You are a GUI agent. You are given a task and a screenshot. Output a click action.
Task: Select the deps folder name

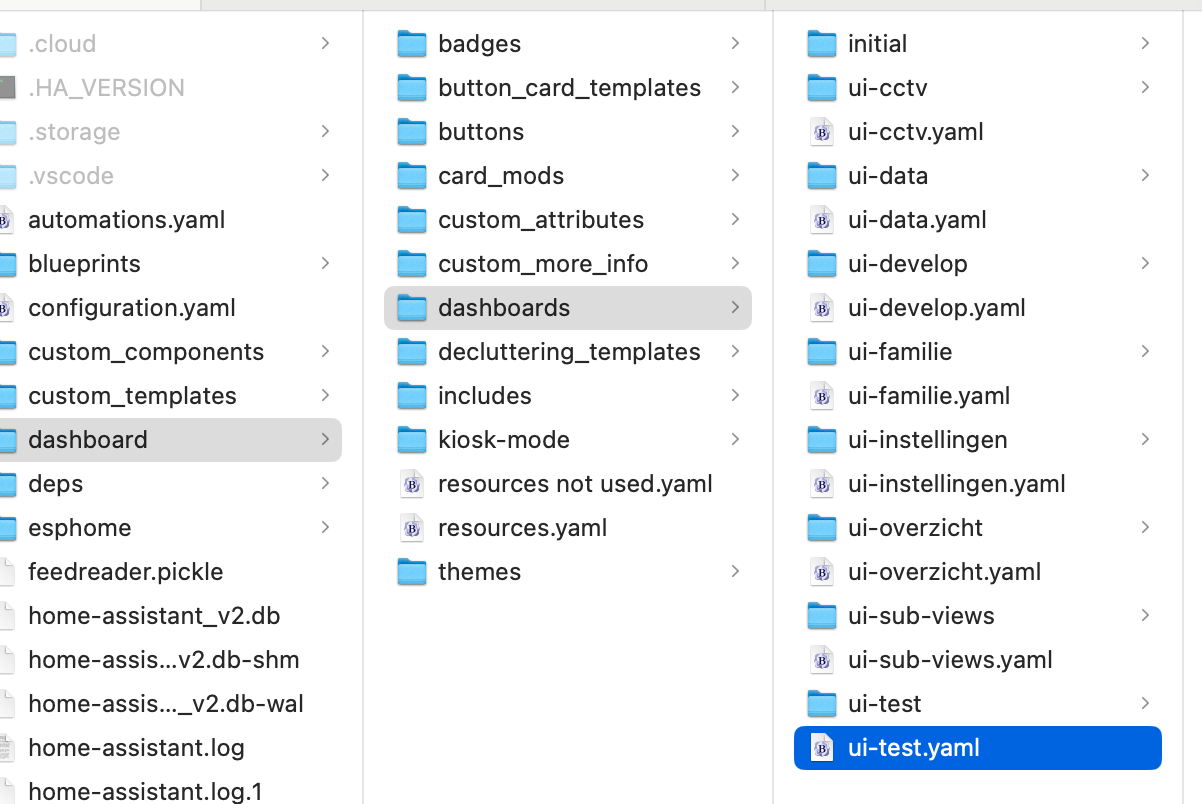(x=56, y=484)
